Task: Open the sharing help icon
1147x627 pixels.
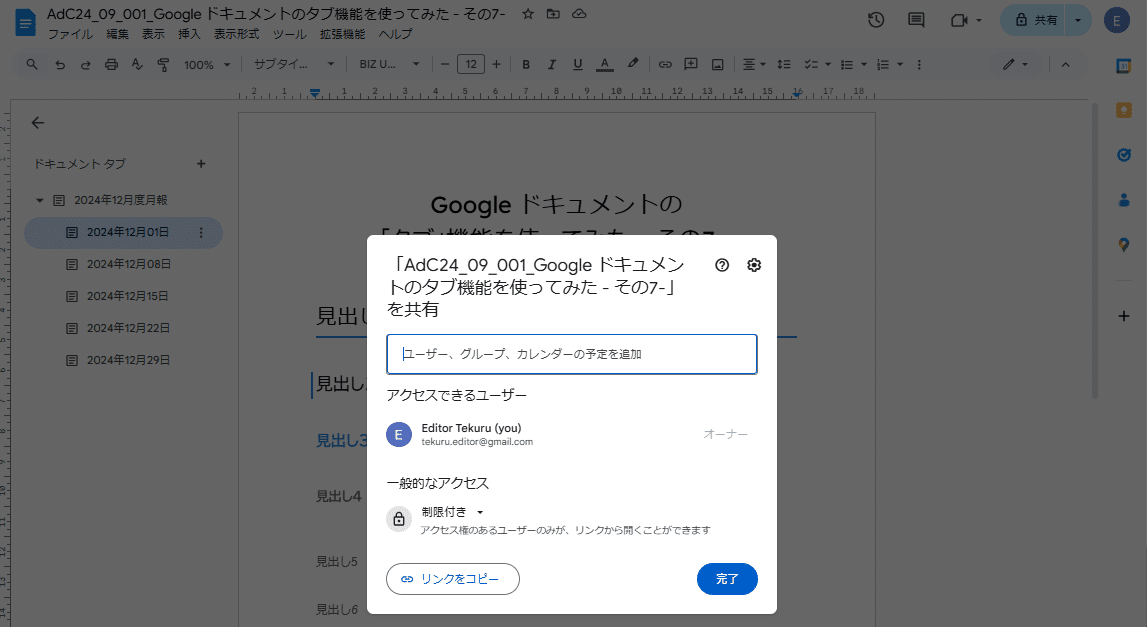Action: 722,265
